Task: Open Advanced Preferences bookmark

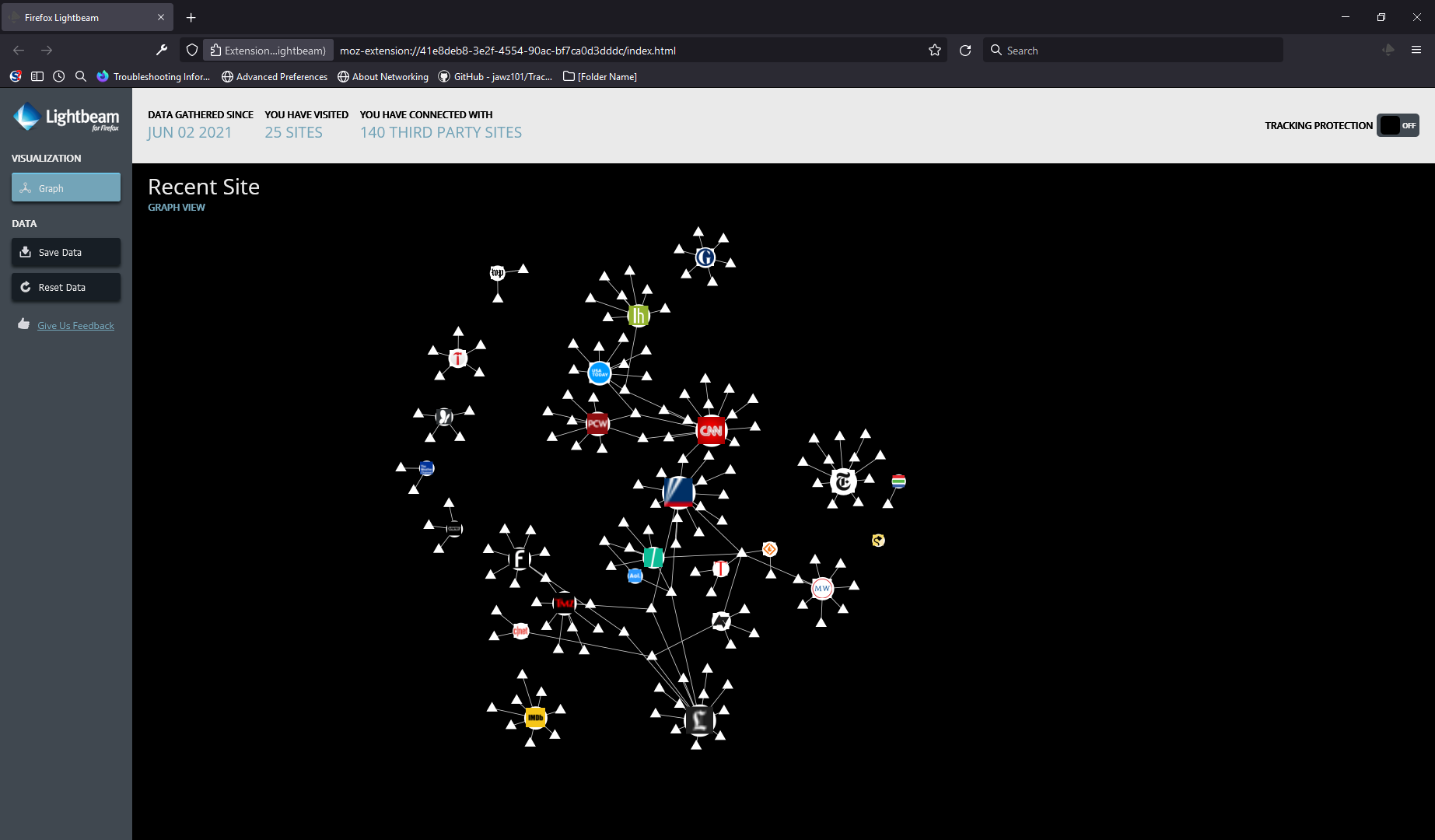Action: (x=275, y=76)
